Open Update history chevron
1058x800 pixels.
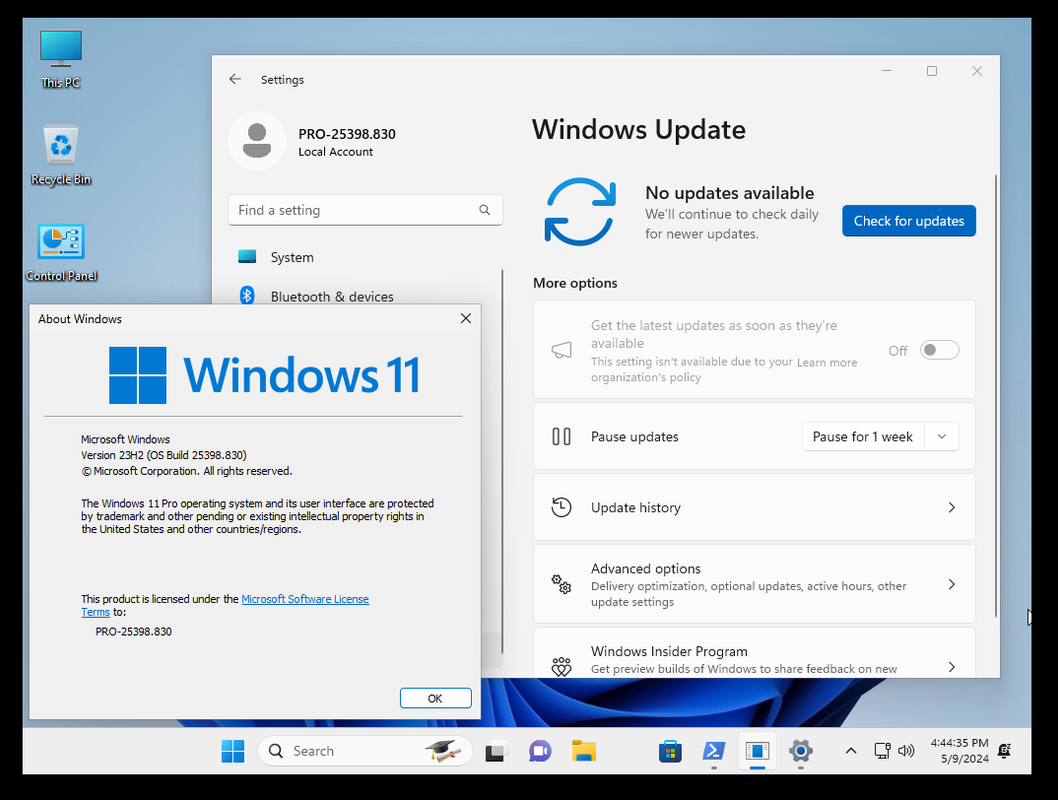point(951,507)
